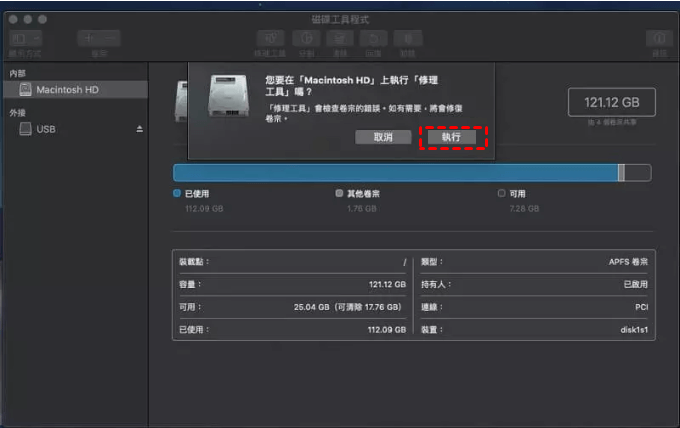
Task: Open the 顯示方式 view dropdown in the toolbar
Action: coord(26,39)
